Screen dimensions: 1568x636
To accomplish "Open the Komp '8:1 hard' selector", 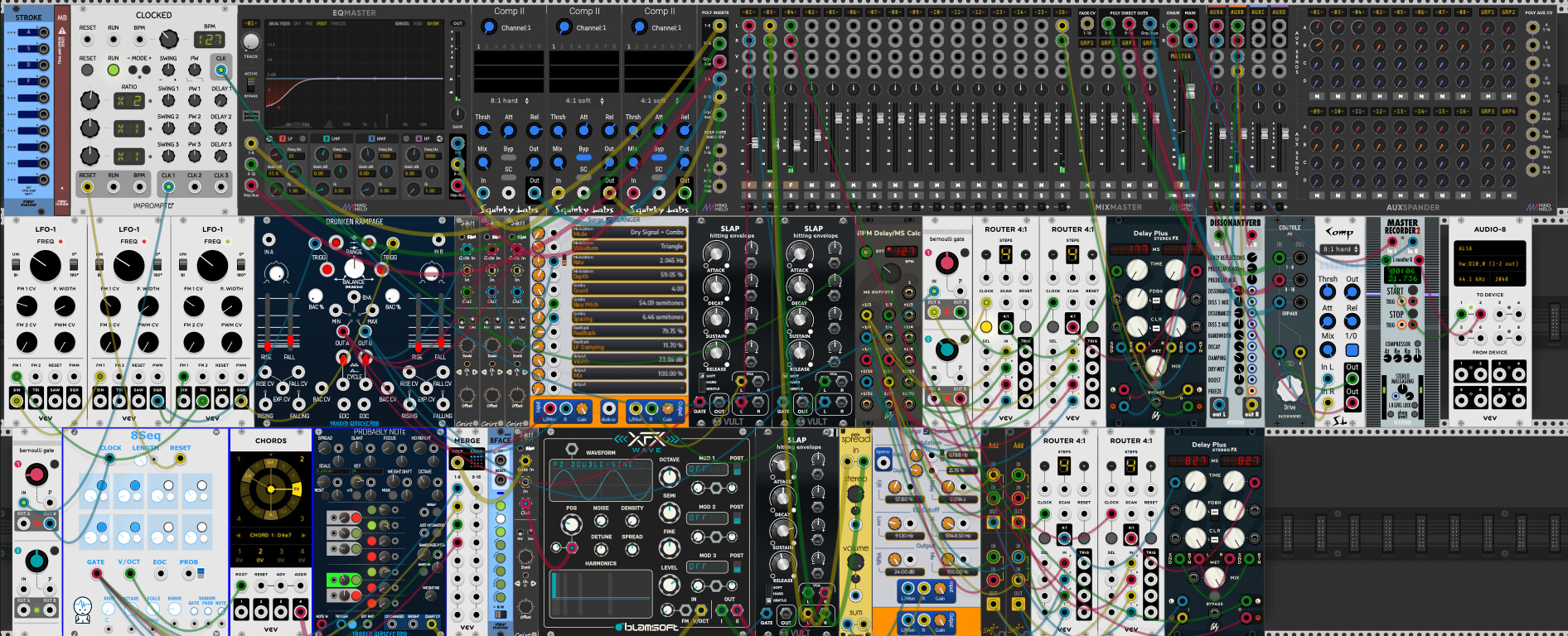I will [x=1339, y=249].
